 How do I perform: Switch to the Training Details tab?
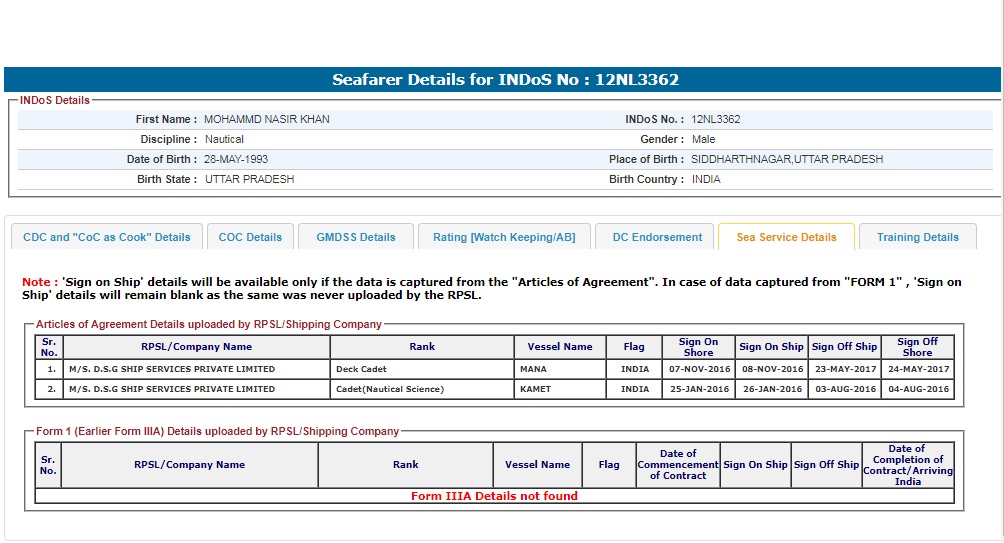tap(917, 237)
